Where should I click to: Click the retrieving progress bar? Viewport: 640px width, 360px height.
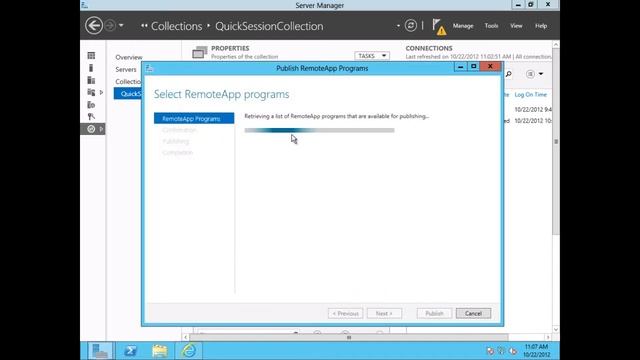[319, 130]
